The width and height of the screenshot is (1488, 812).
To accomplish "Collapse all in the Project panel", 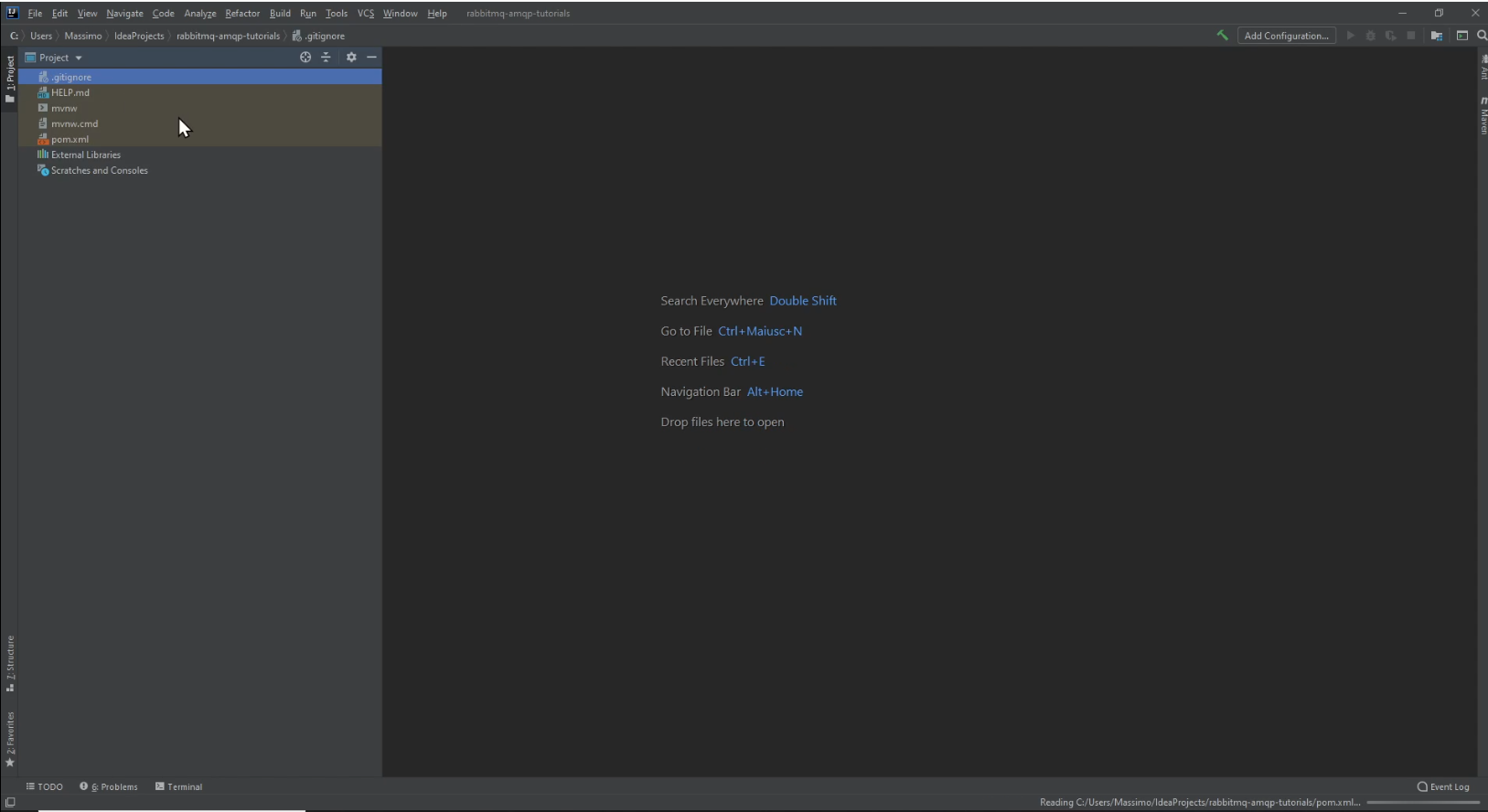I will pos(326,57).
